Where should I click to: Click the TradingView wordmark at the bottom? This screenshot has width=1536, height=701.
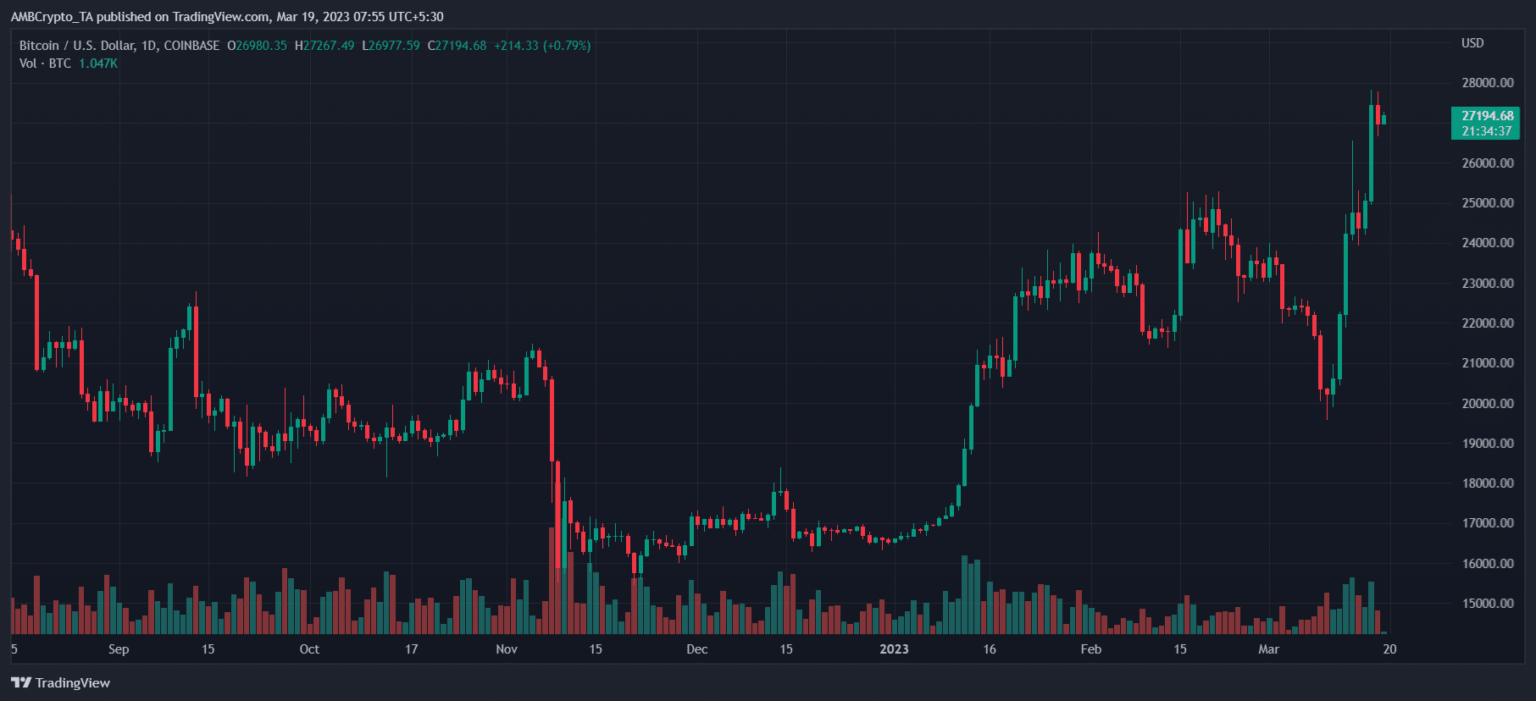coord(72,683)
